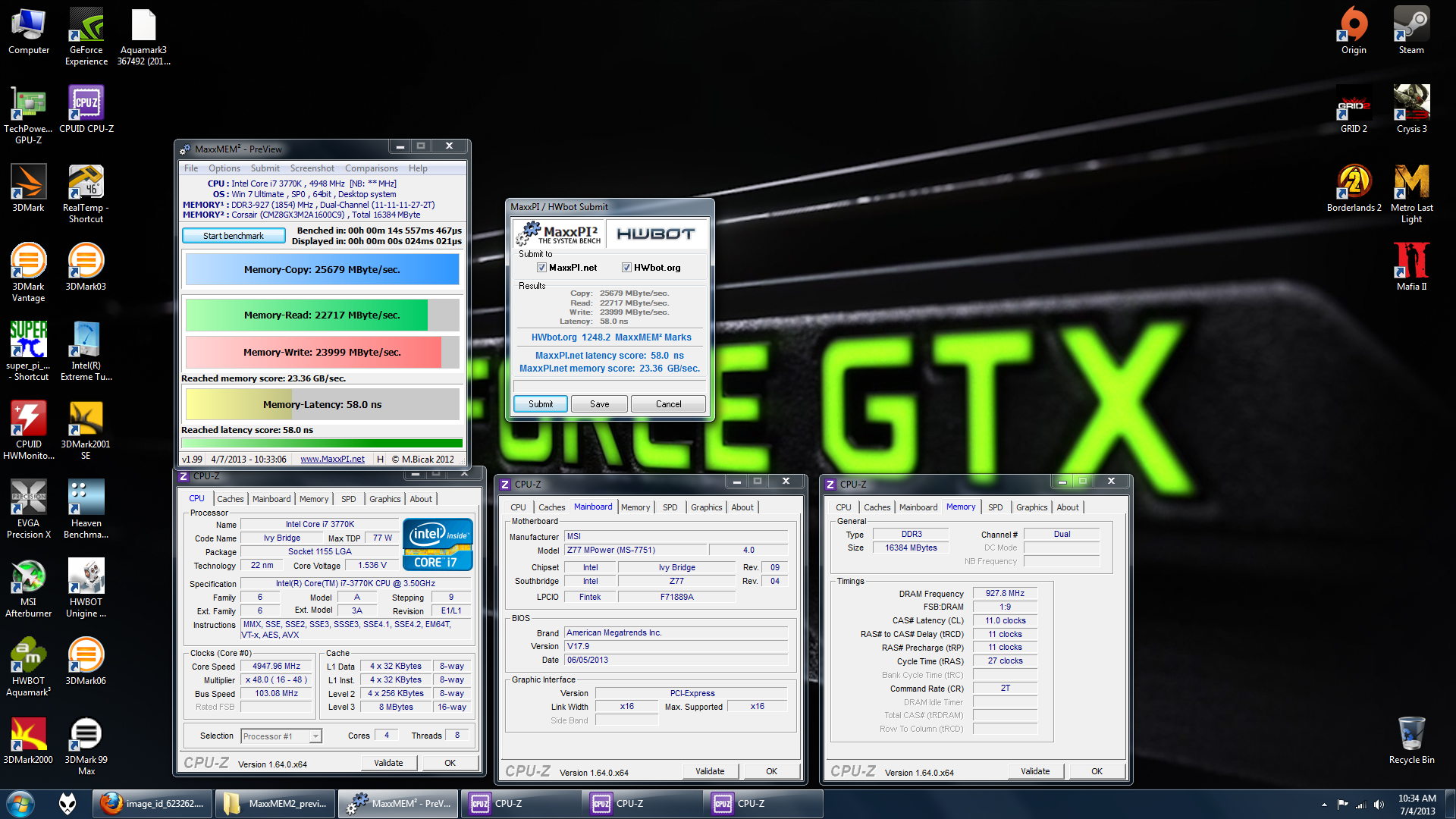Open Borderlands 2 game icon
The height and width of the screenshot is (819, 1456).
(x=1354, y=188)
